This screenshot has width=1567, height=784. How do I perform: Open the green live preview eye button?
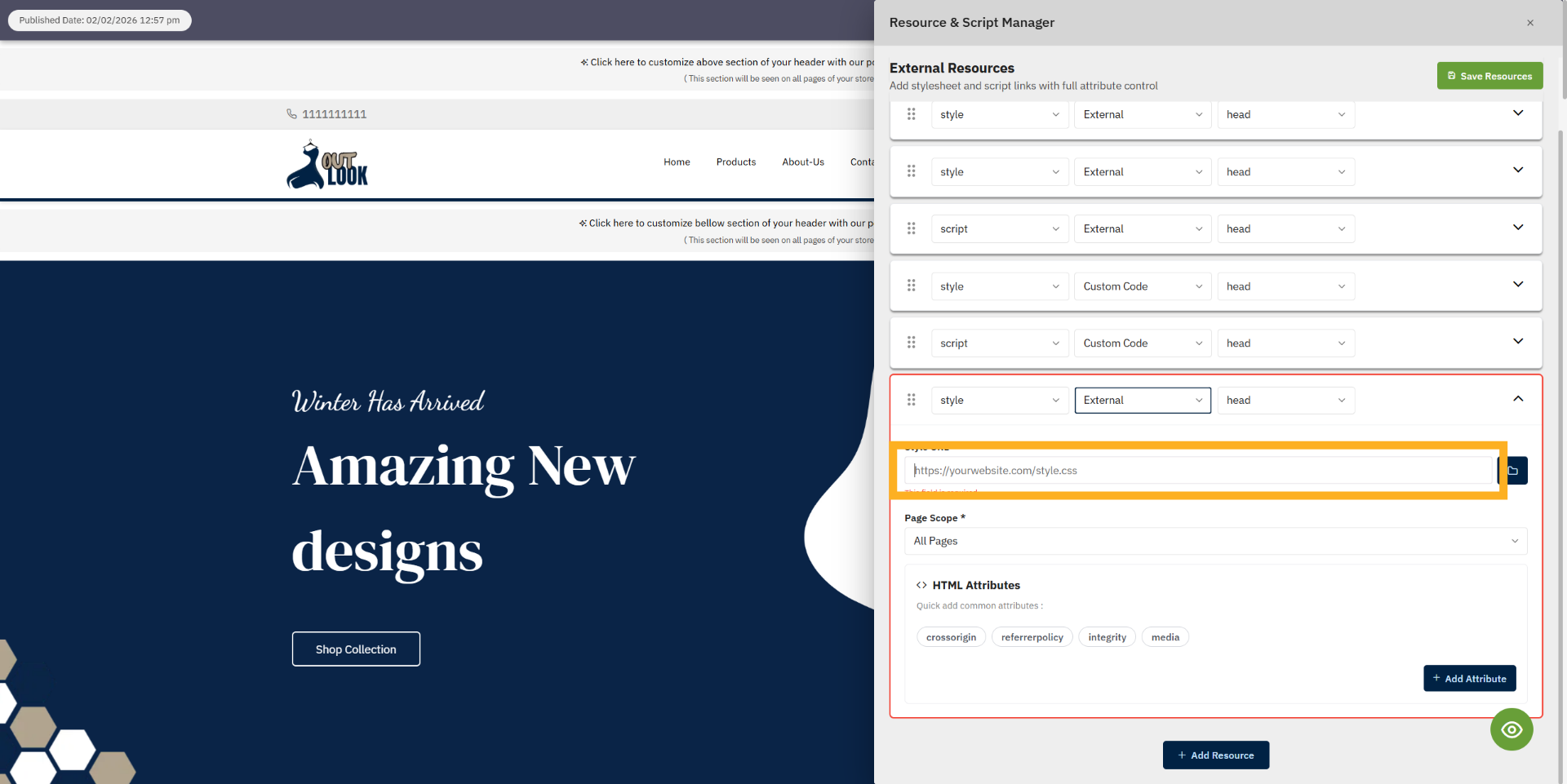tap(1512, 729)
